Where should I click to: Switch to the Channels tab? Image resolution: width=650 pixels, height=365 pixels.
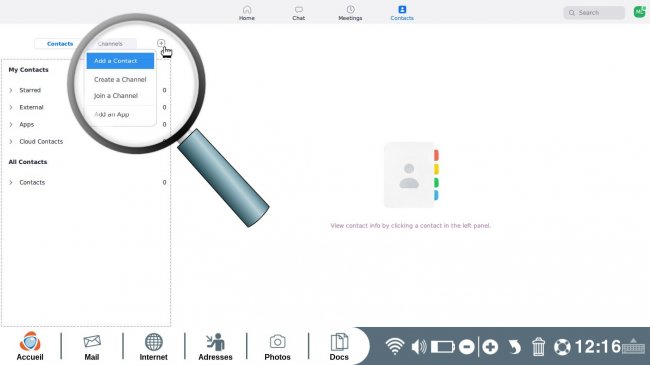tap(110, 44)
